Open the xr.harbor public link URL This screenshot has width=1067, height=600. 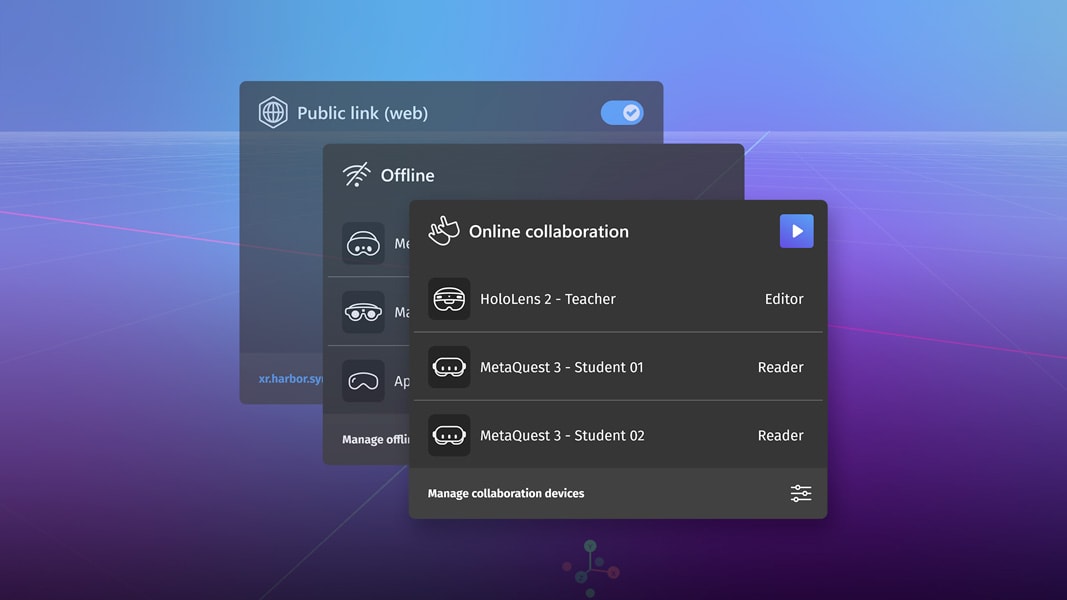click(x=290, y=380)
